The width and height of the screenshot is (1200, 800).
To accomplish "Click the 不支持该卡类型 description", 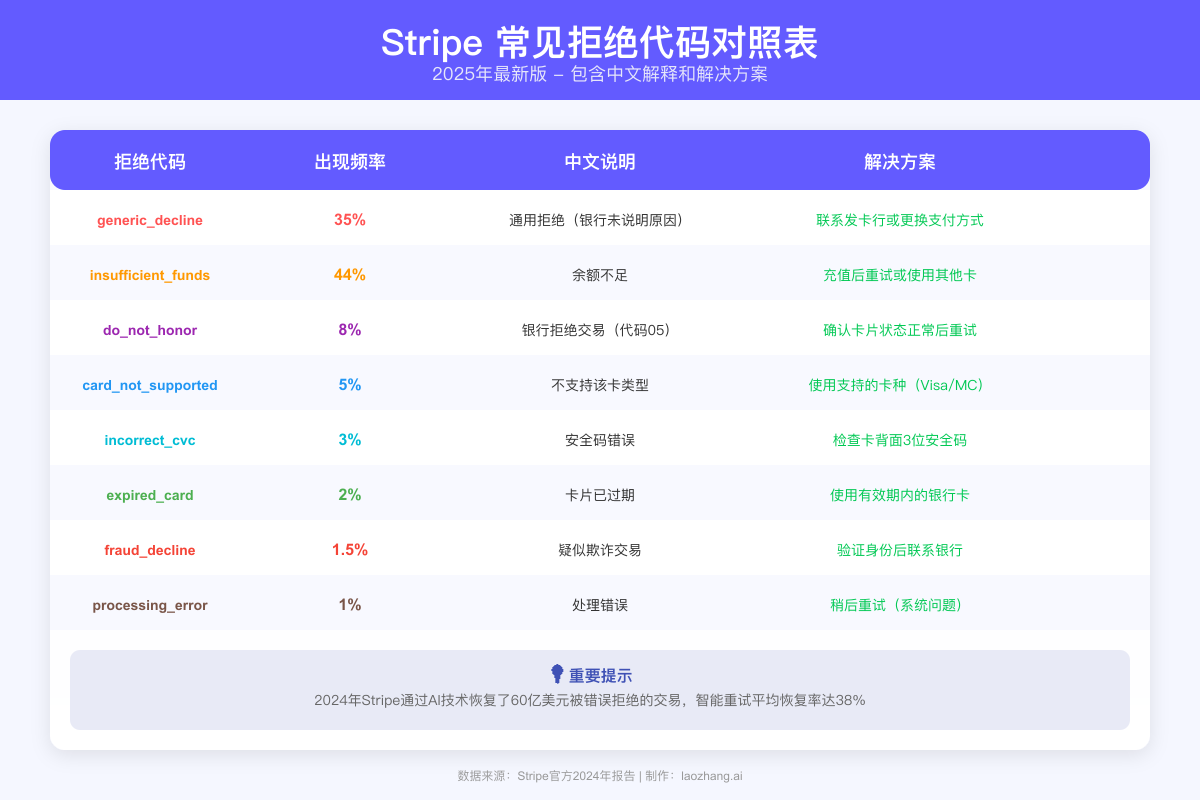I will [600, 385].
